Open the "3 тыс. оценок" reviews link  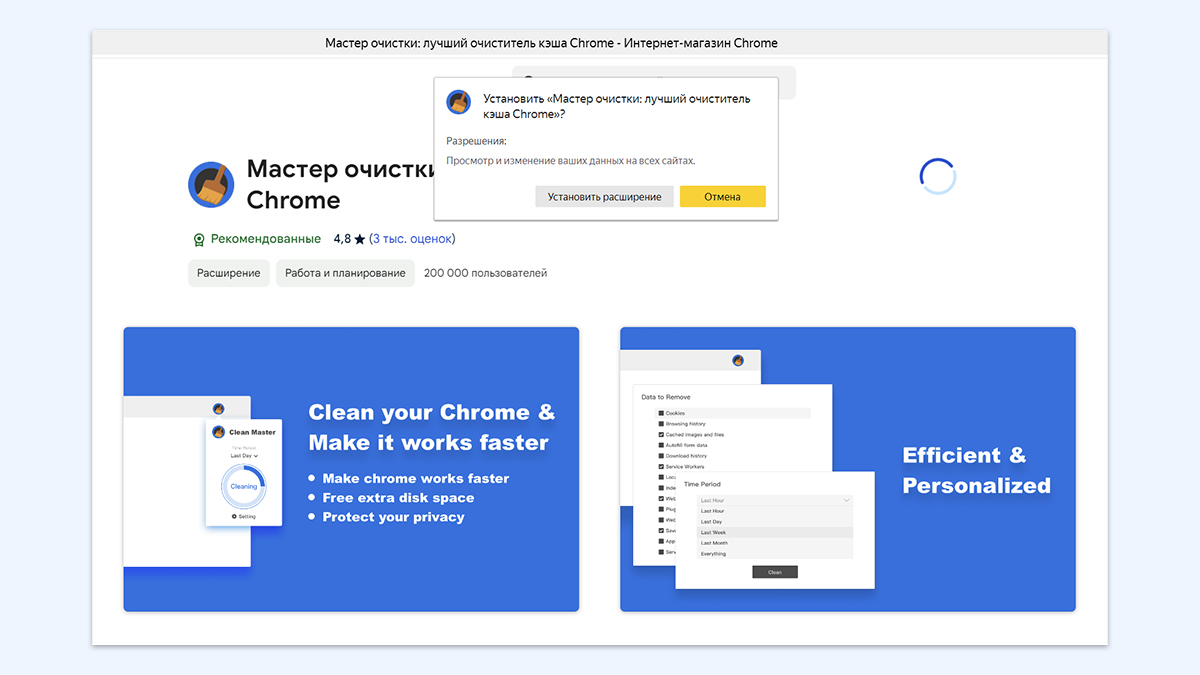point(412,239)
